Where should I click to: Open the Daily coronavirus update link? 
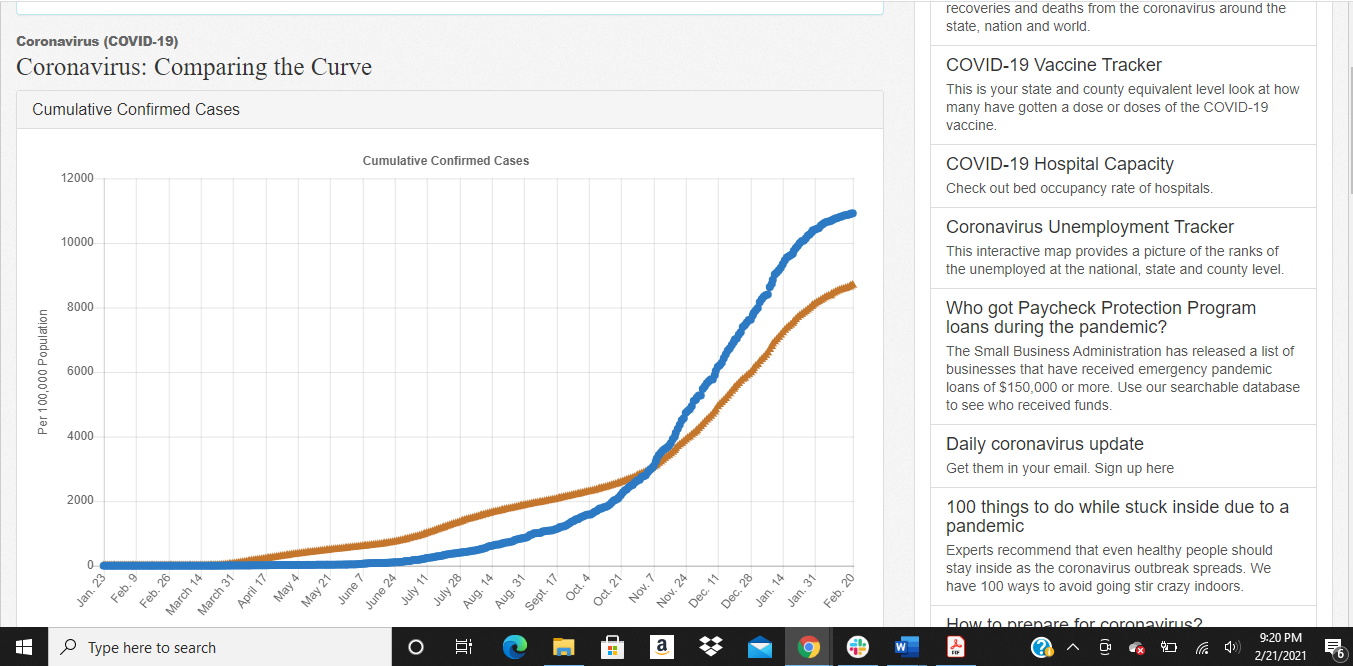click(1044, 444)
